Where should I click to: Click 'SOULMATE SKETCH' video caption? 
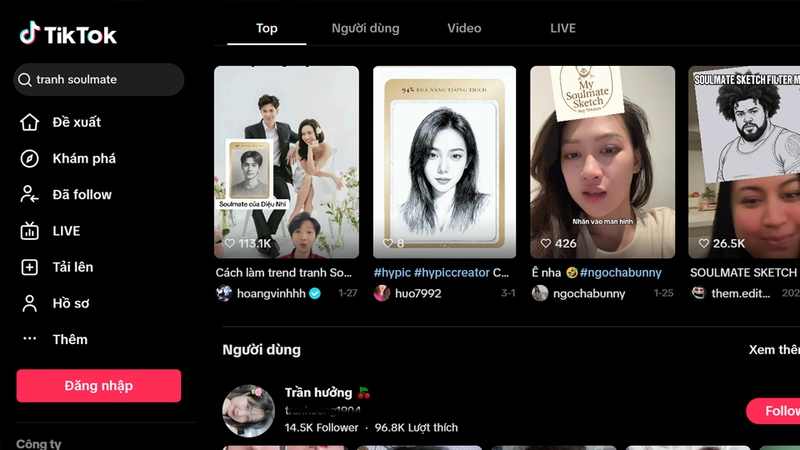pyautogui.click(x=743, y=272)
